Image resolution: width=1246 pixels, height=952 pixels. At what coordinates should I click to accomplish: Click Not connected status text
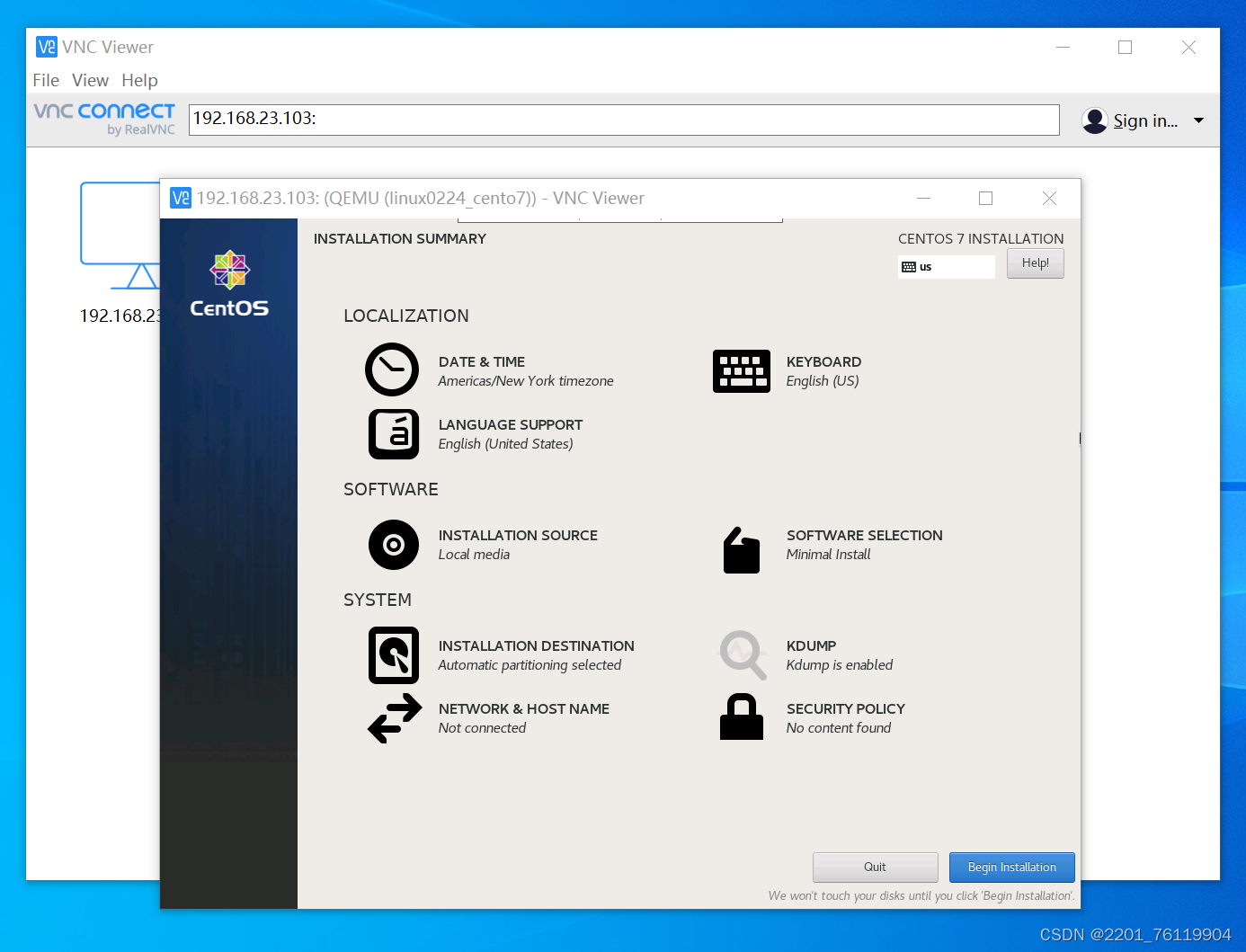click(x=482, y=728)
